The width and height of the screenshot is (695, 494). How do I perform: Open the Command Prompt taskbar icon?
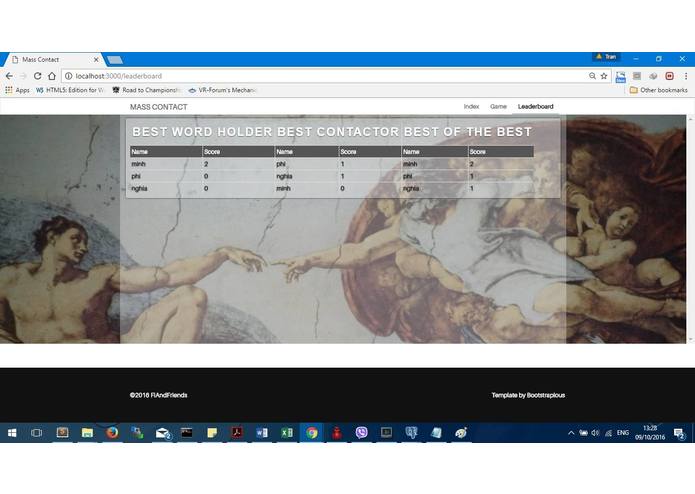click(x=187, y=432)
